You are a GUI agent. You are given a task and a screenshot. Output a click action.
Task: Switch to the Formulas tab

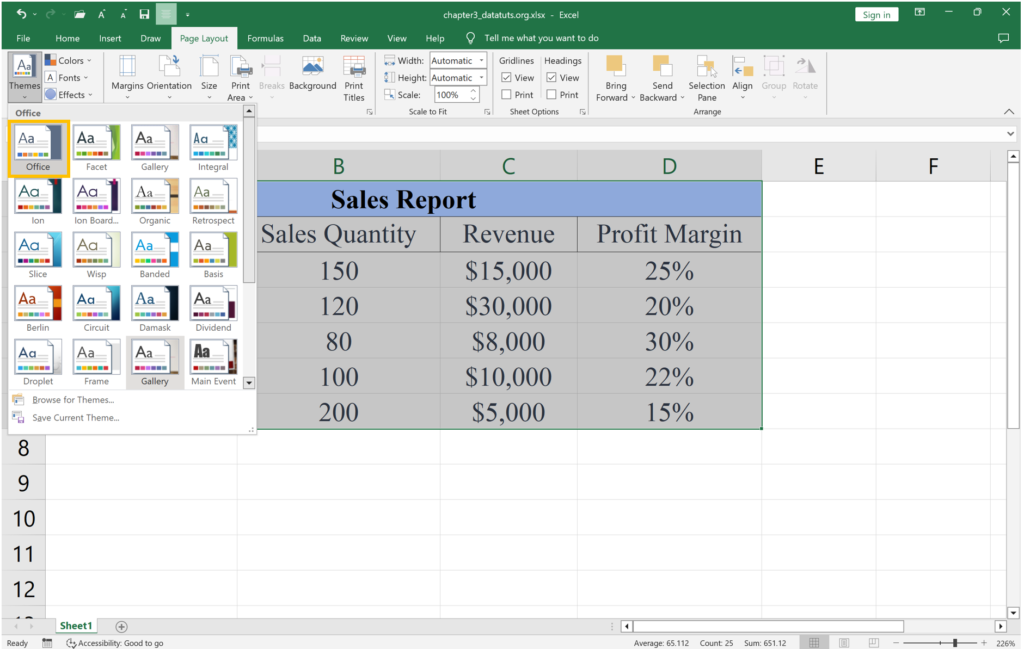click(x=265, y=38)
